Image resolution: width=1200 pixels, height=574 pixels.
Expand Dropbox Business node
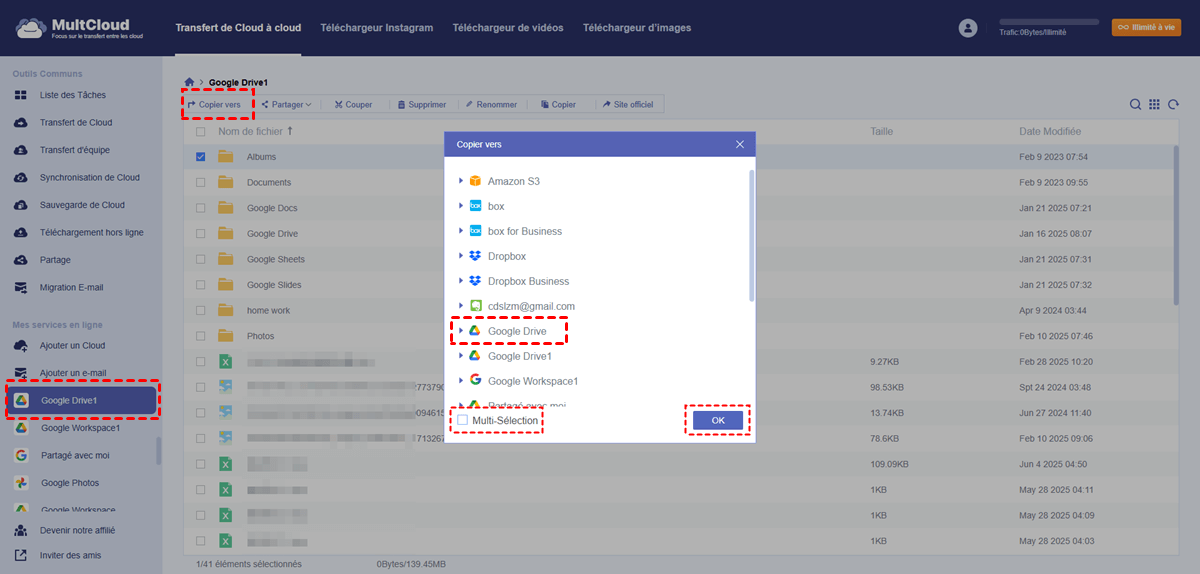[461, 281]
